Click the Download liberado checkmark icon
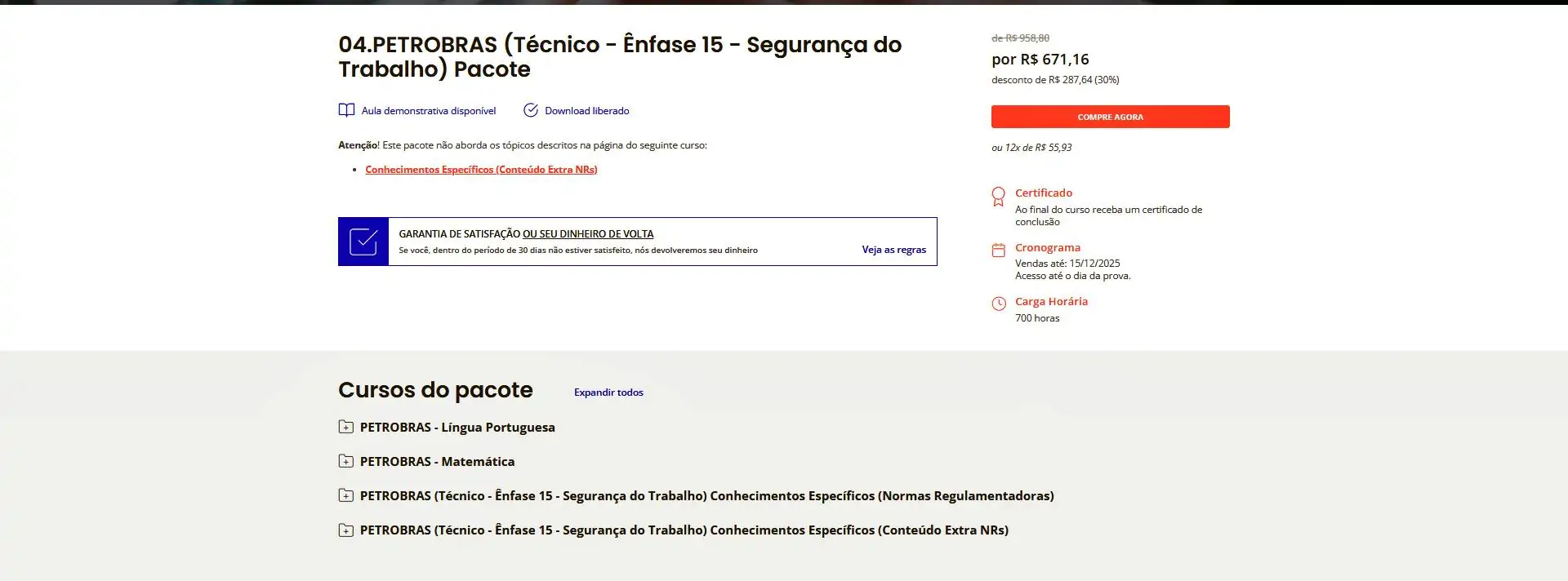The image size is (1568, 581). click(x=531, y=110)
